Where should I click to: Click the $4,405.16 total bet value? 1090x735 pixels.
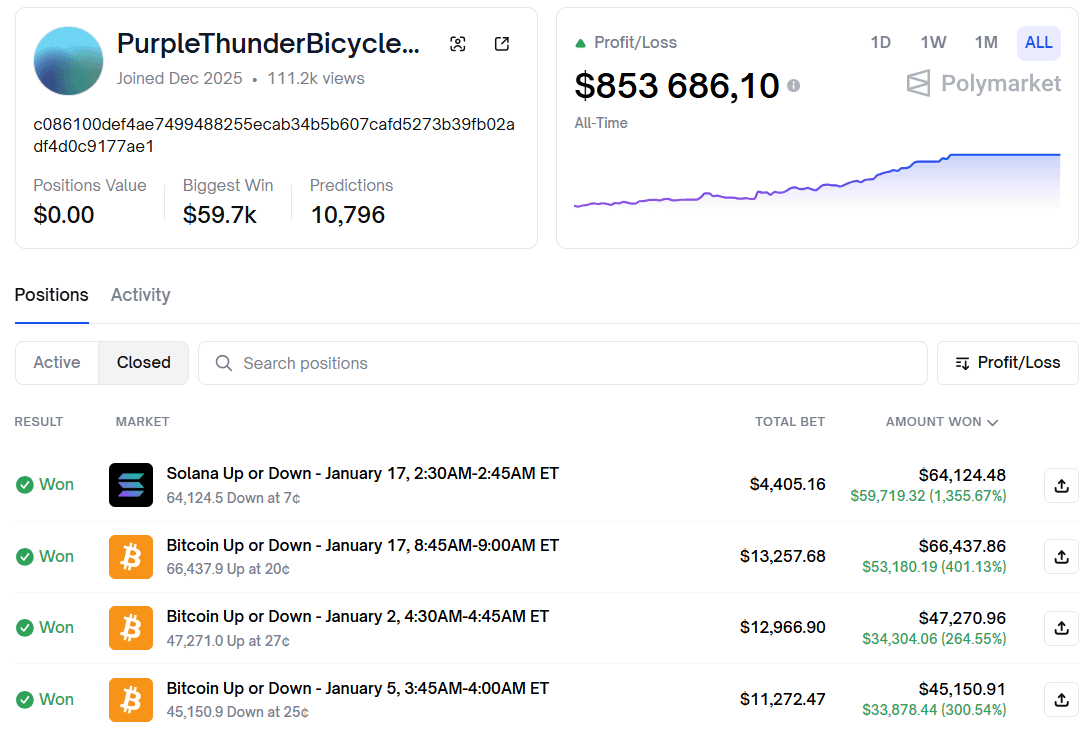787,484
